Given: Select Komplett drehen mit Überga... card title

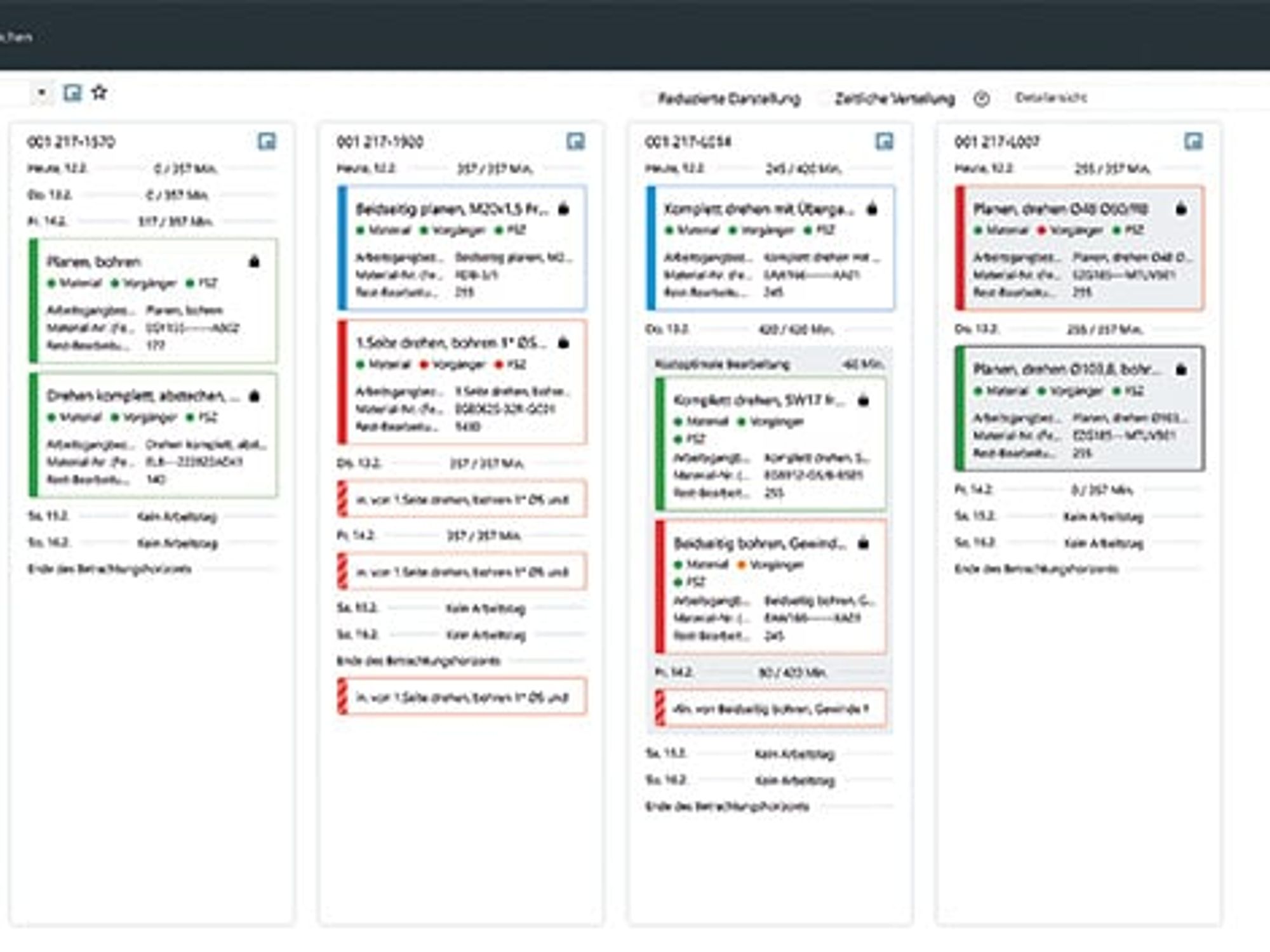Looking at the screenshot, I should 759,209.
